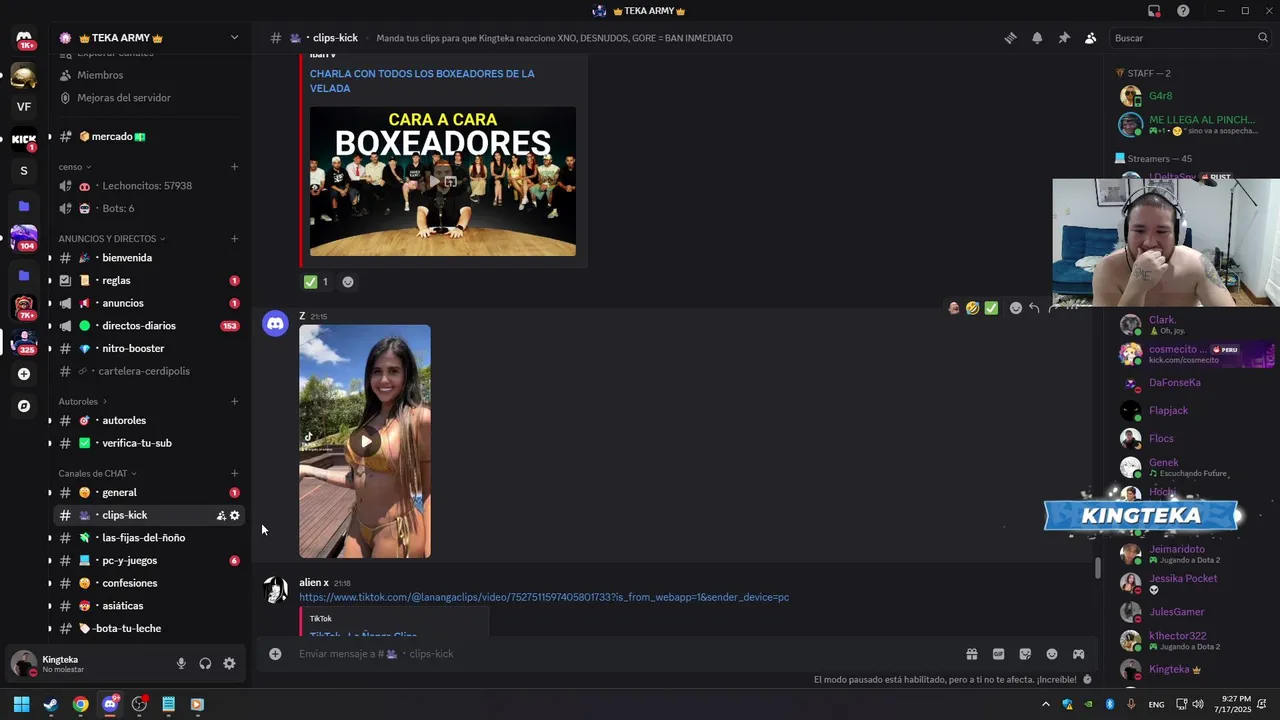Create channel in ANUNCIOS Y DIRECTOS
The image size is (1280, 720).
click(234, 239)
